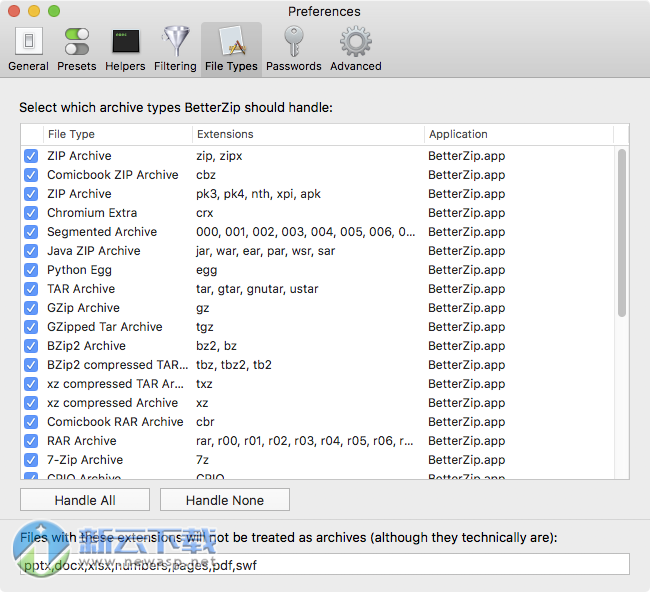The width and height of the screenshot is (650, 592).
Task: Click the 'cbr' extensions cell
Action: pyautogui.click(x=205, y=422)
